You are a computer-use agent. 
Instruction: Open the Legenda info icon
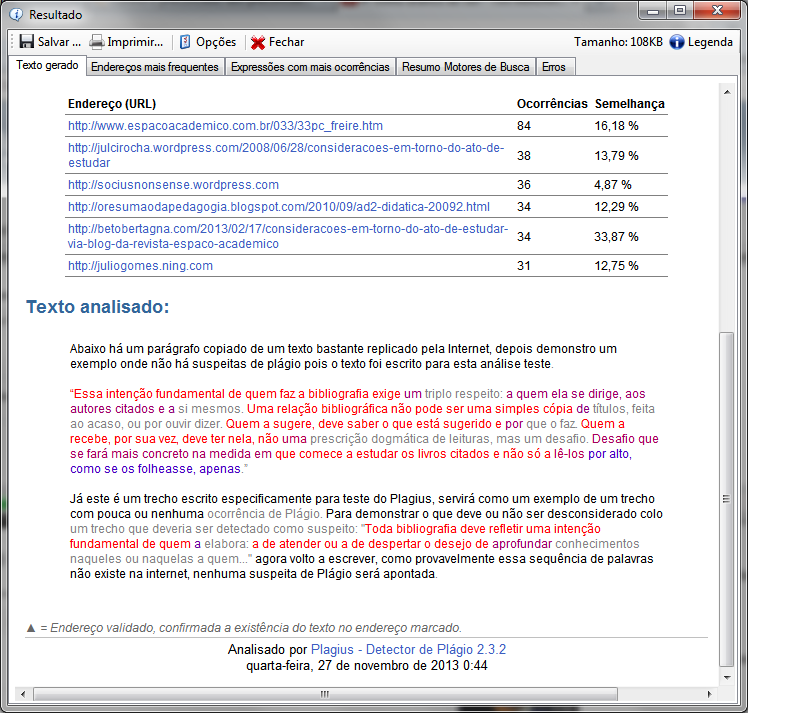[x=679, y=42]
